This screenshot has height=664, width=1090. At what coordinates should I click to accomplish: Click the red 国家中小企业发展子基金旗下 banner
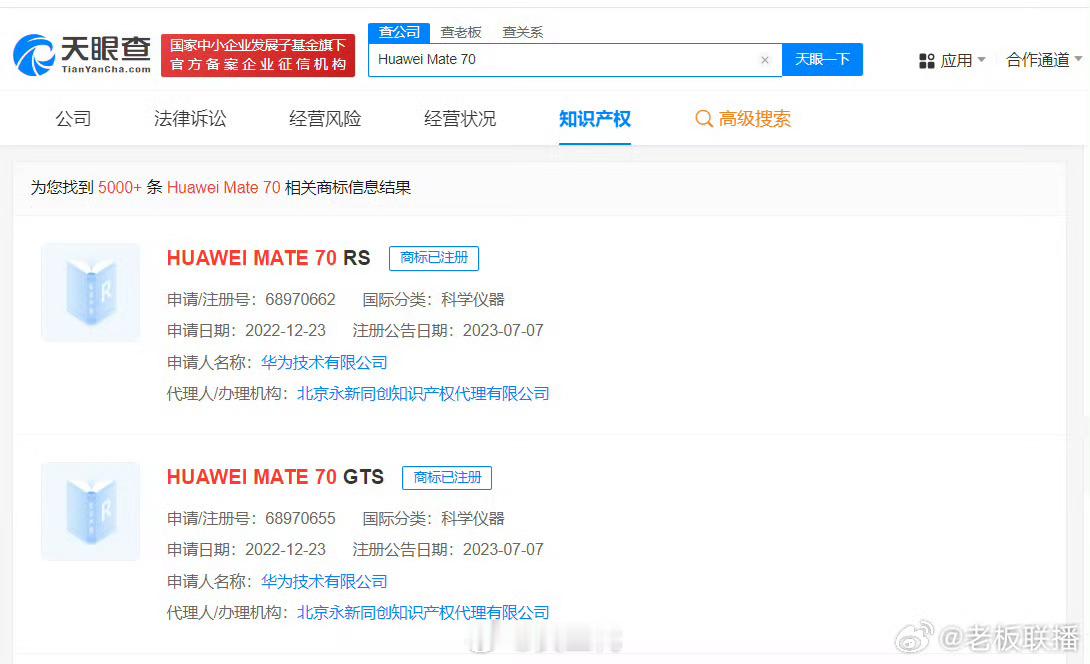tap(258, 56)
